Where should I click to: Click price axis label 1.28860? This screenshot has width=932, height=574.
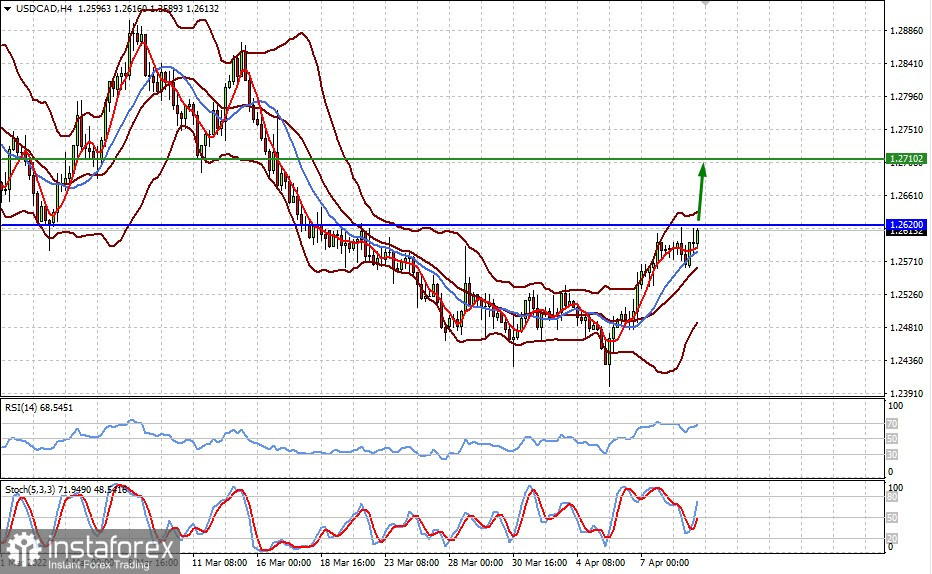click(x=907, y=31)
